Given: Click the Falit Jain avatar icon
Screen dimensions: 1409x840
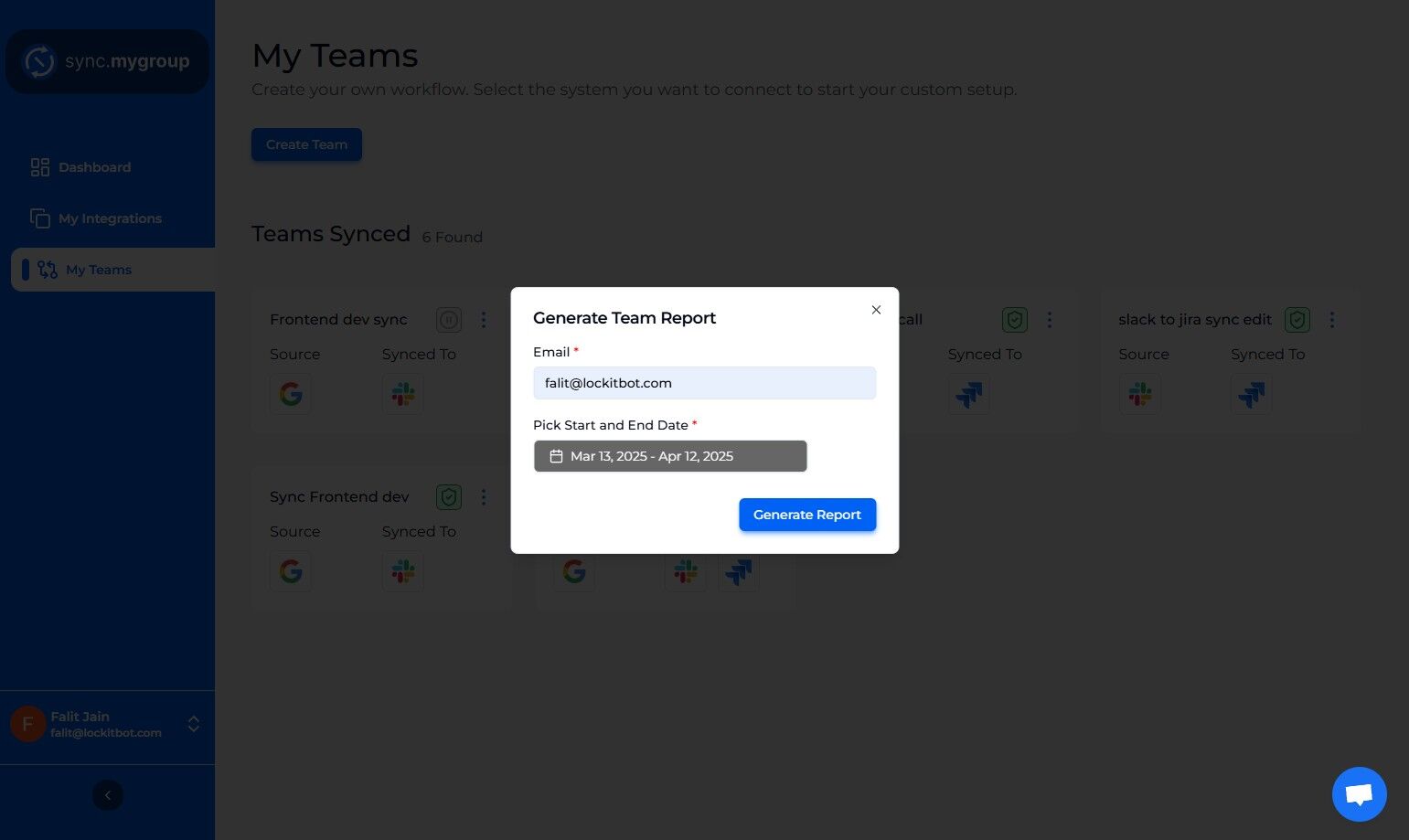Looking at the screenshot, I should tap(28, 724).
